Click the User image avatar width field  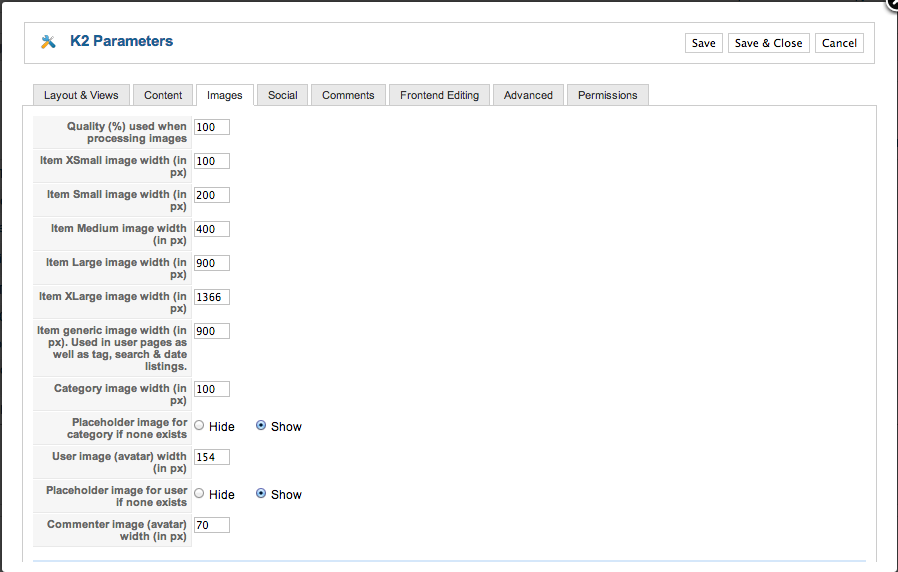coord(212,457)
